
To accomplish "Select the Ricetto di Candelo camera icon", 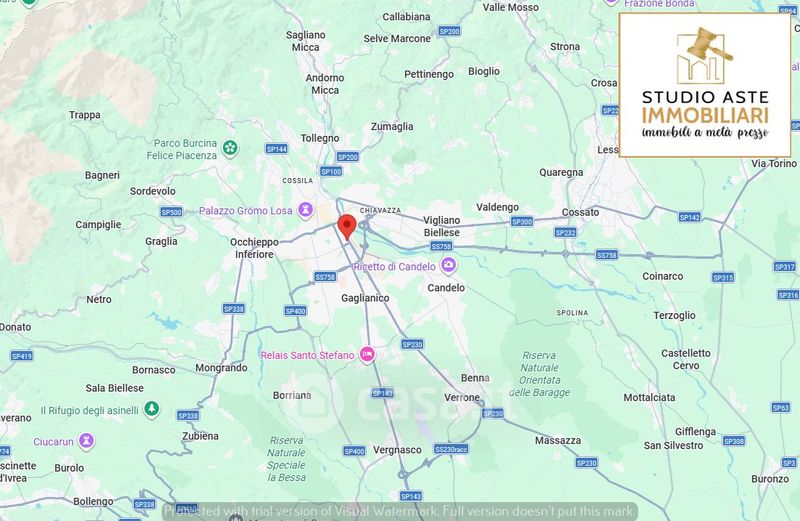I will tap(448, 265).
